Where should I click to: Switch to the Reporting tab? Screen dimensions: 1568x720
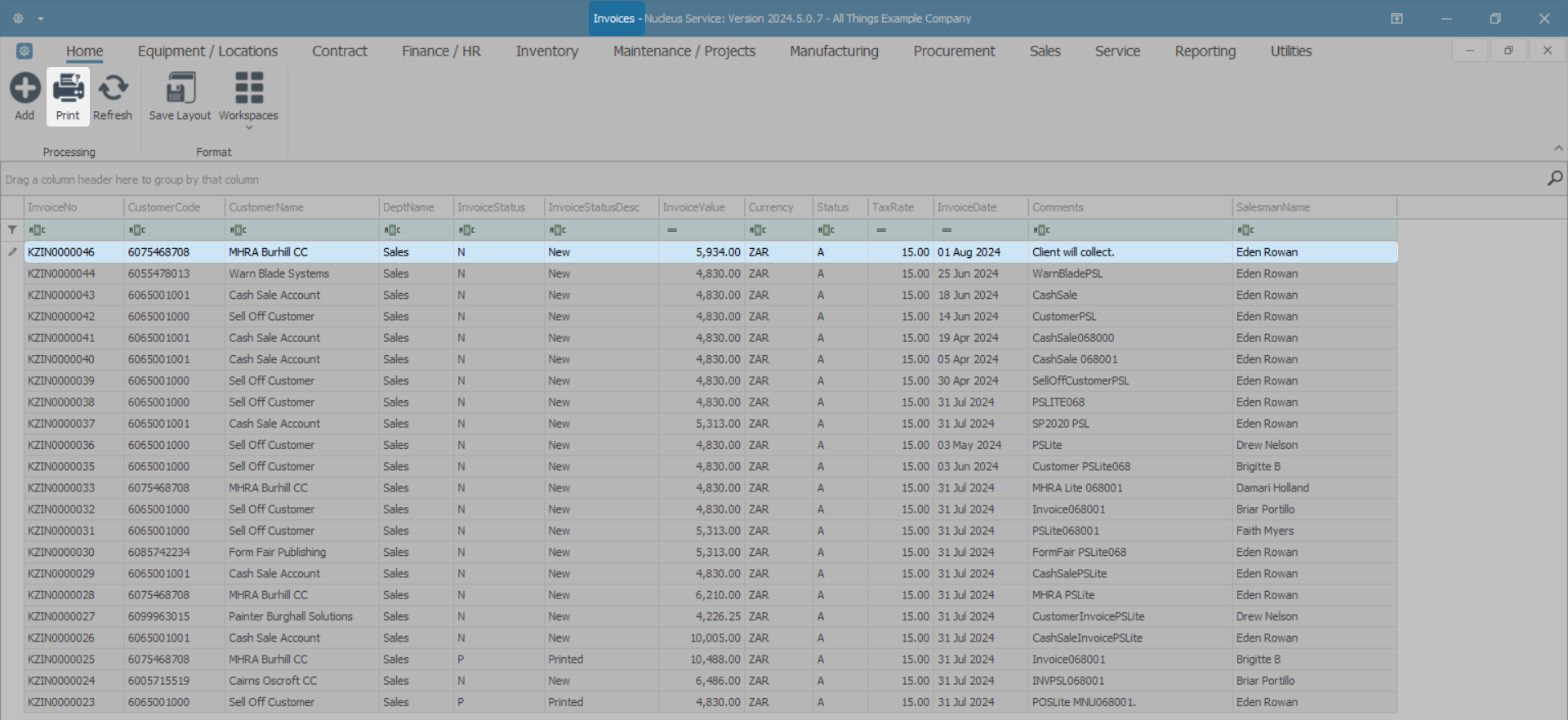(1205, 51)
